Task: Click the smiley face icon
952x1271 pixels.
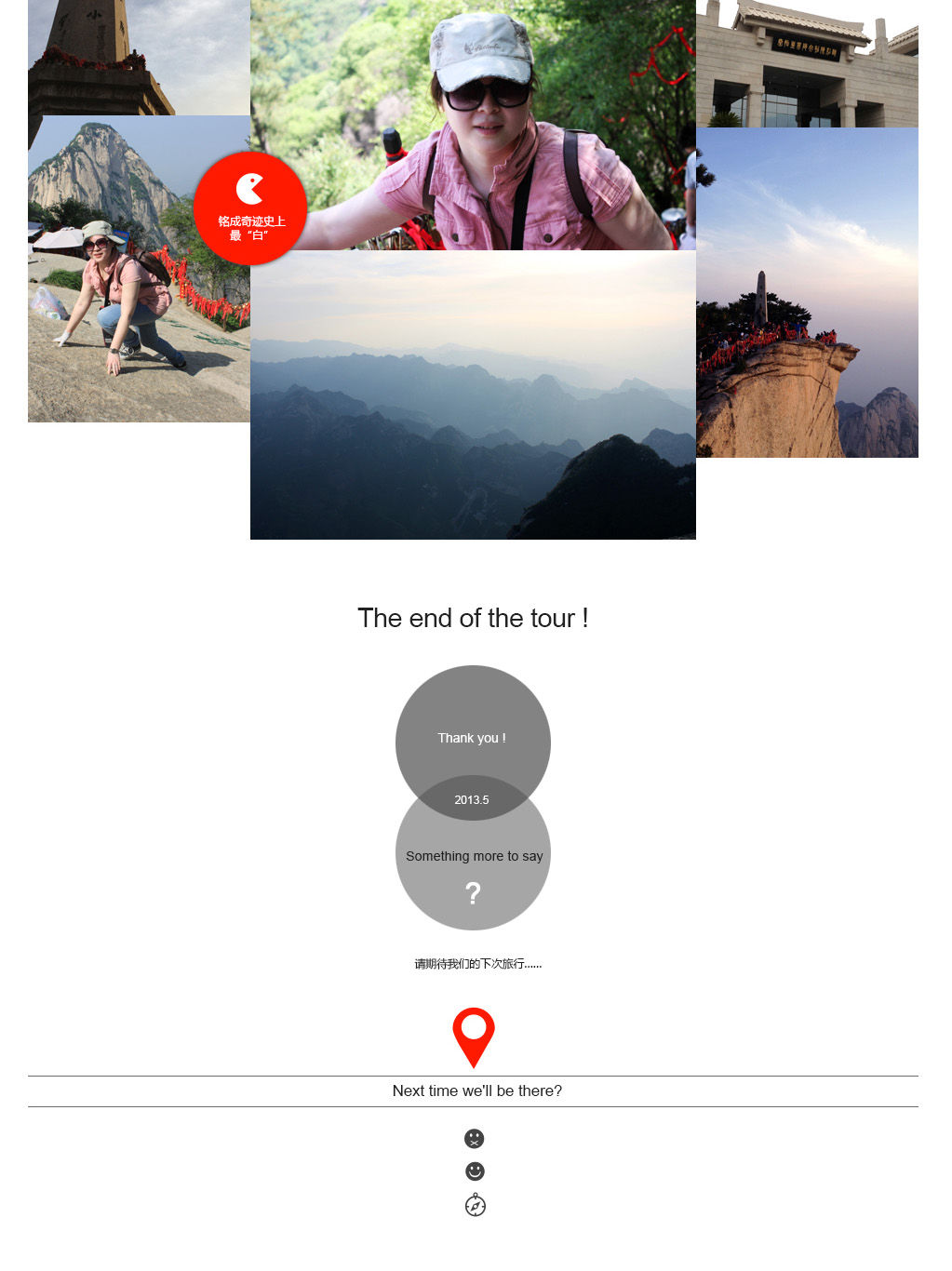Action: tap(475, 1171)
